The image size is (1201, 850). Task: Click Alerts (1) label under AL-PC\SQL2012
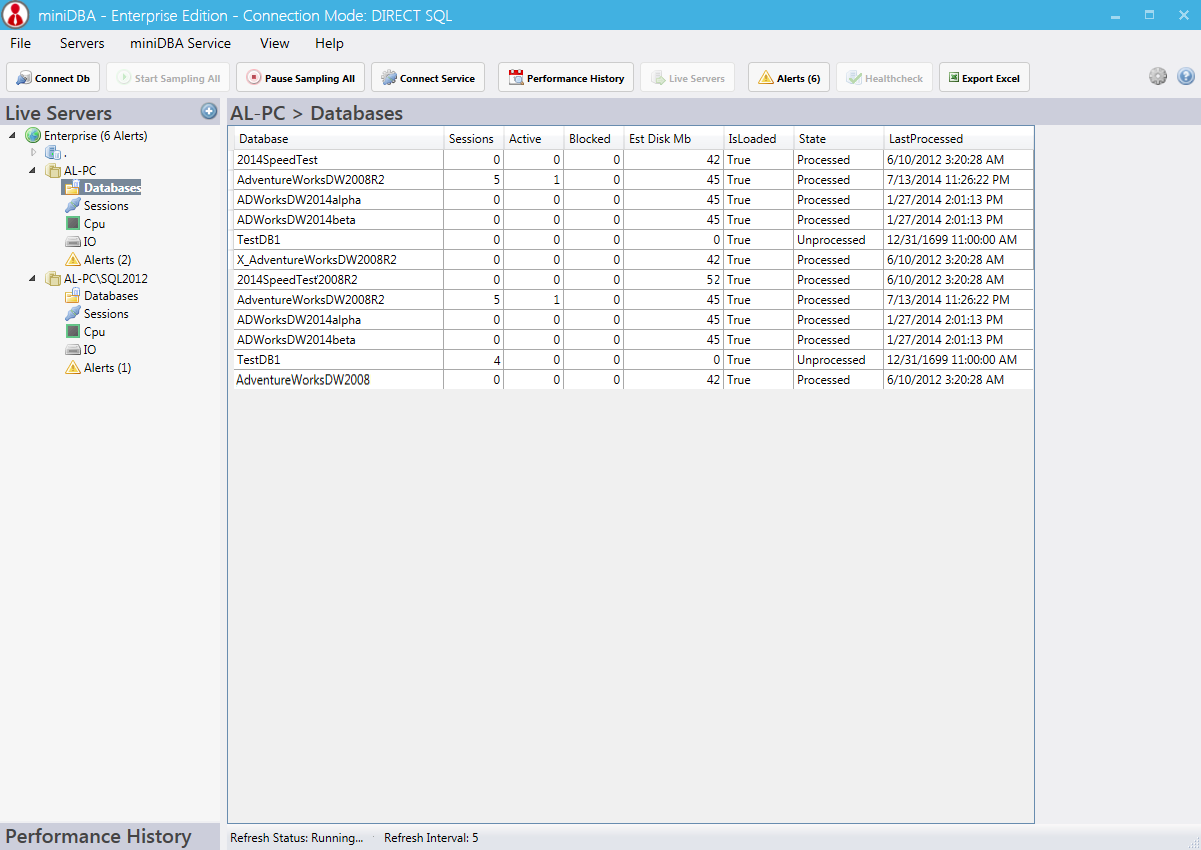click(107, 368)
